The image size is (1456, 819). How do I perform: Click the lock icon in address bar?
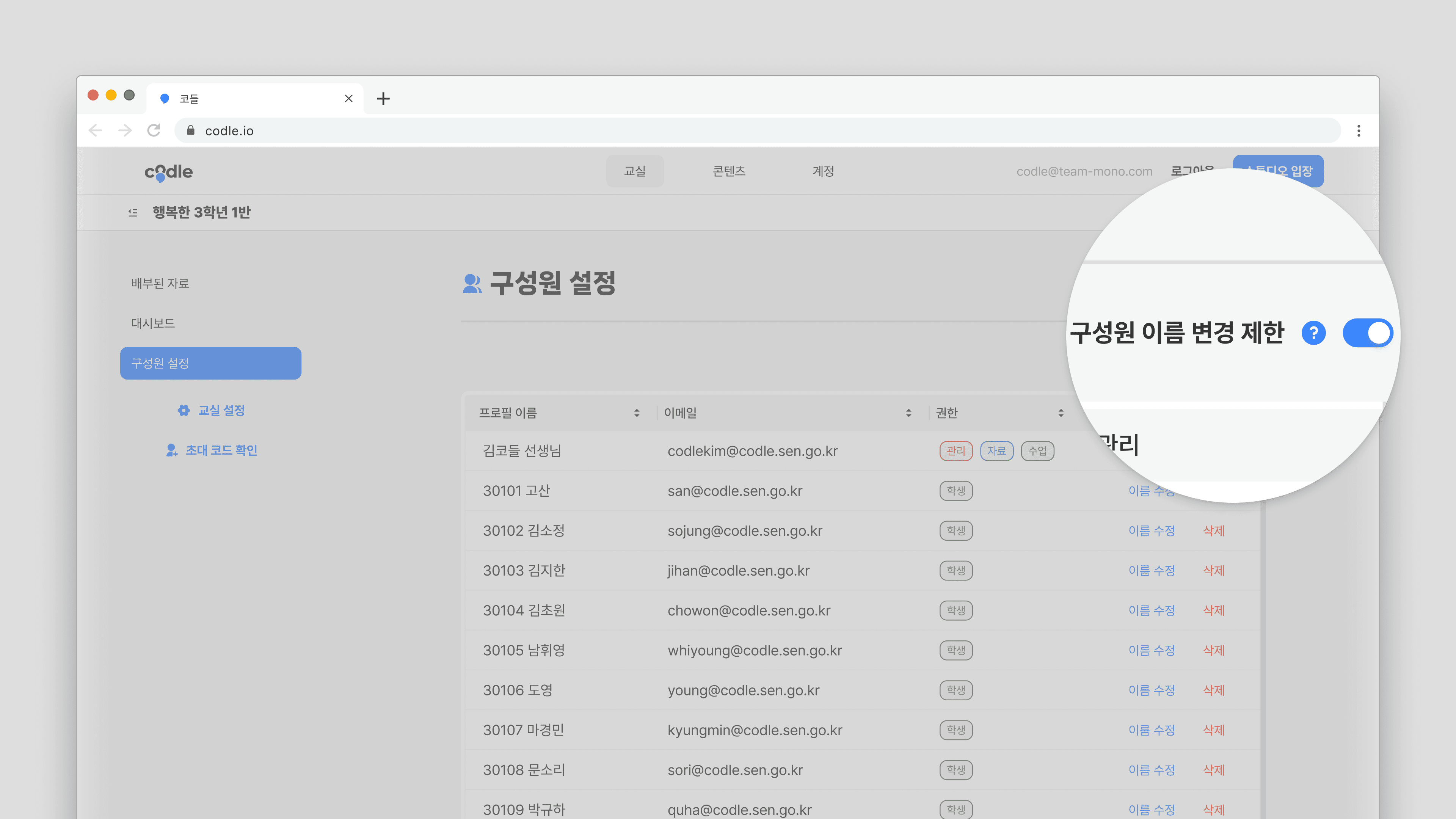click(x=190, y=130)
